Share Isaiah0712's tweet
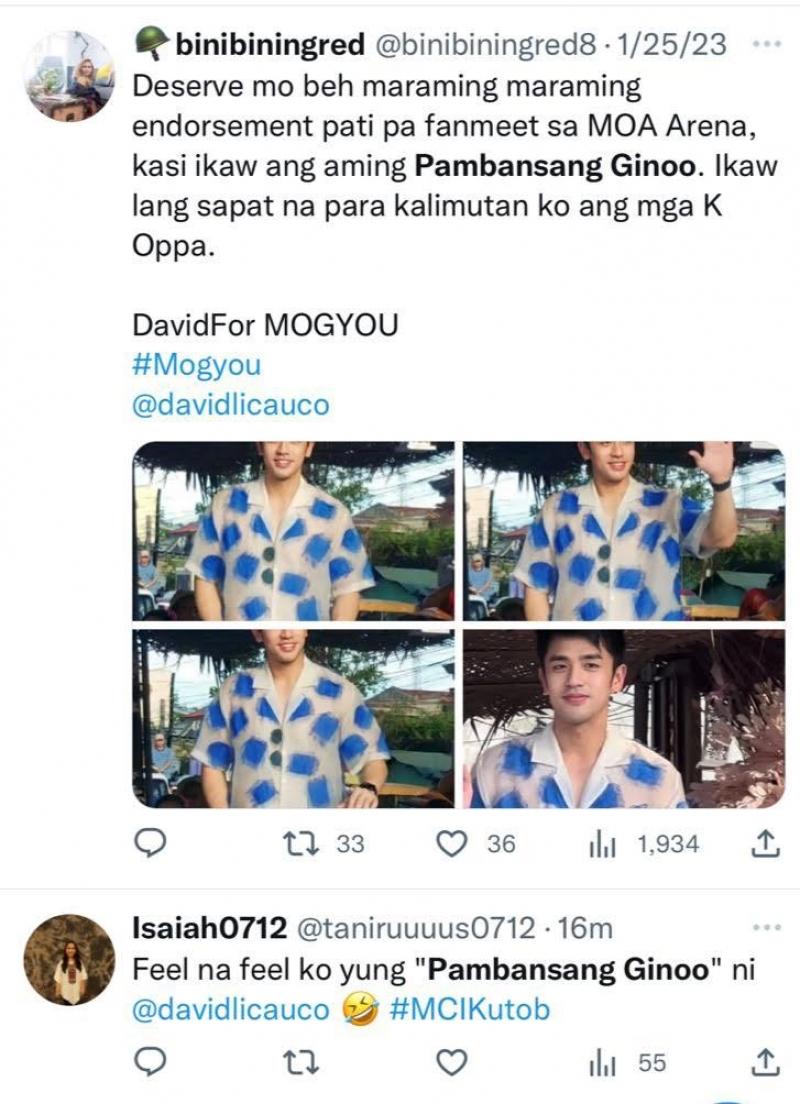This screenshot has height=1104, width=800. point(764,1062)
